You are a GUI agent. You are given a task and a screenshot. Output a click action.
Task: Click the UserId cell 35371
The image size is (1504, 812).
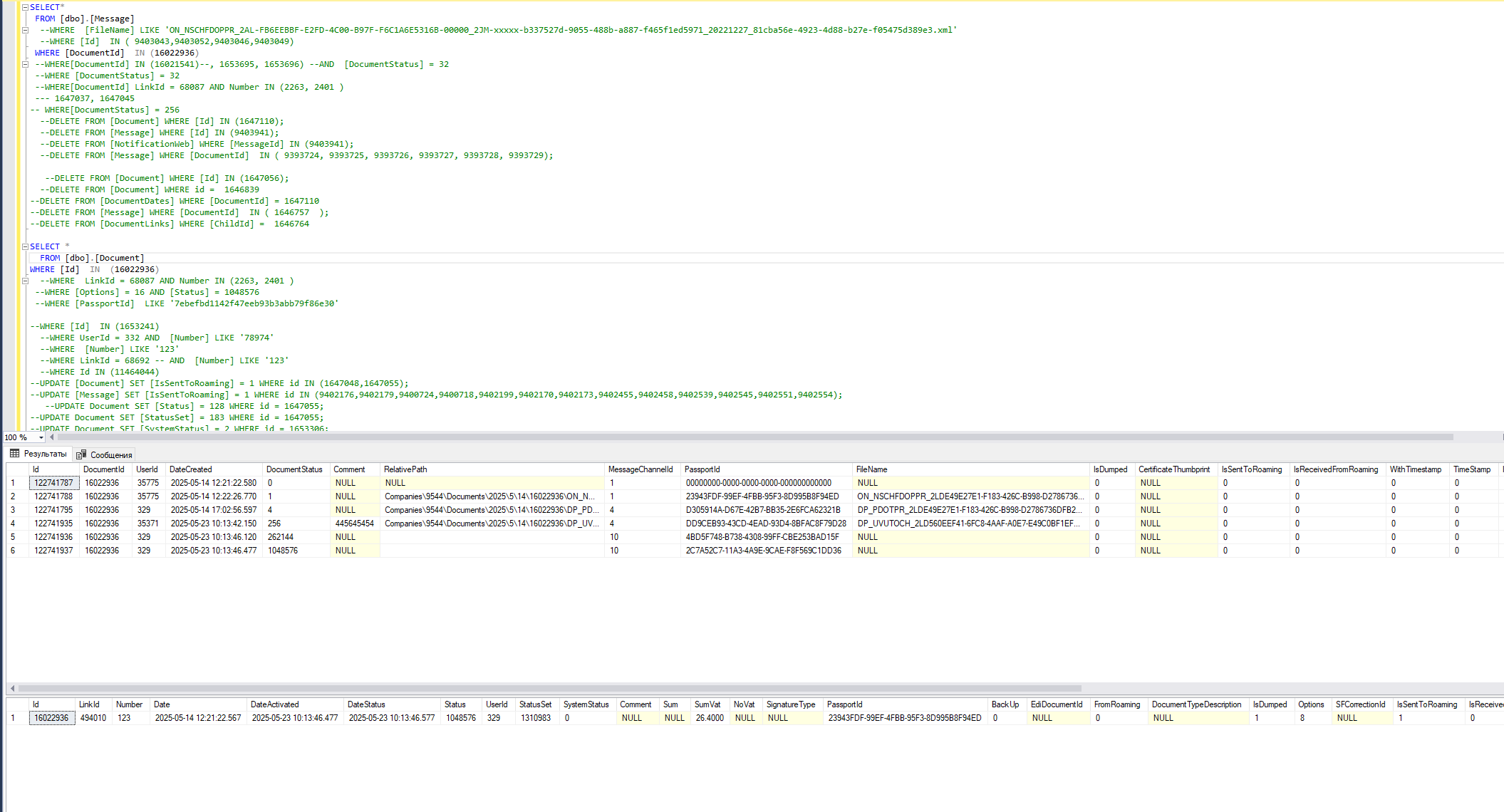click(148, 524)
